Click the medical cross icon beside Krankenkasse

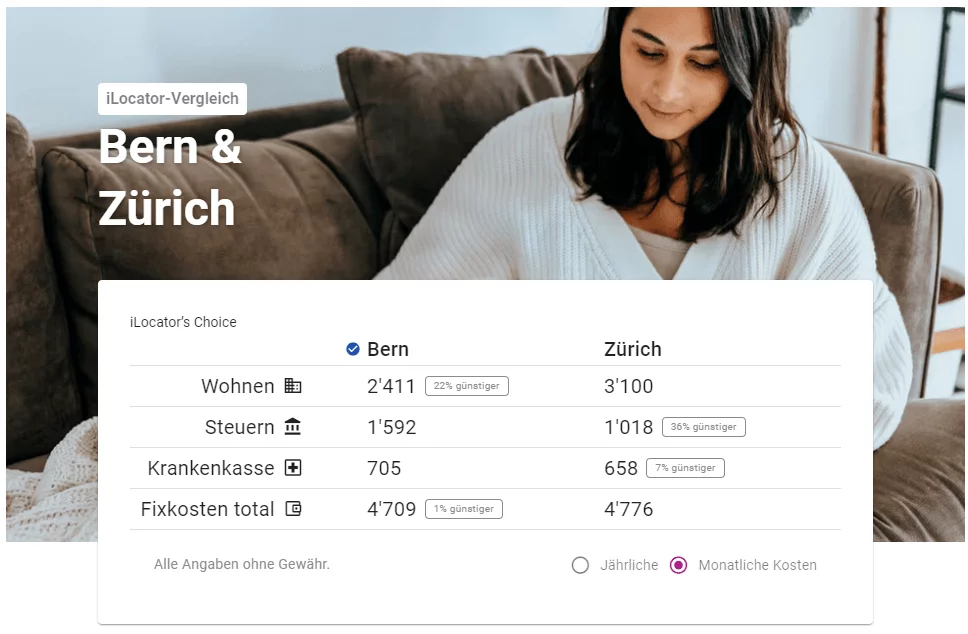pyautogui.click(x=293, y=468)
